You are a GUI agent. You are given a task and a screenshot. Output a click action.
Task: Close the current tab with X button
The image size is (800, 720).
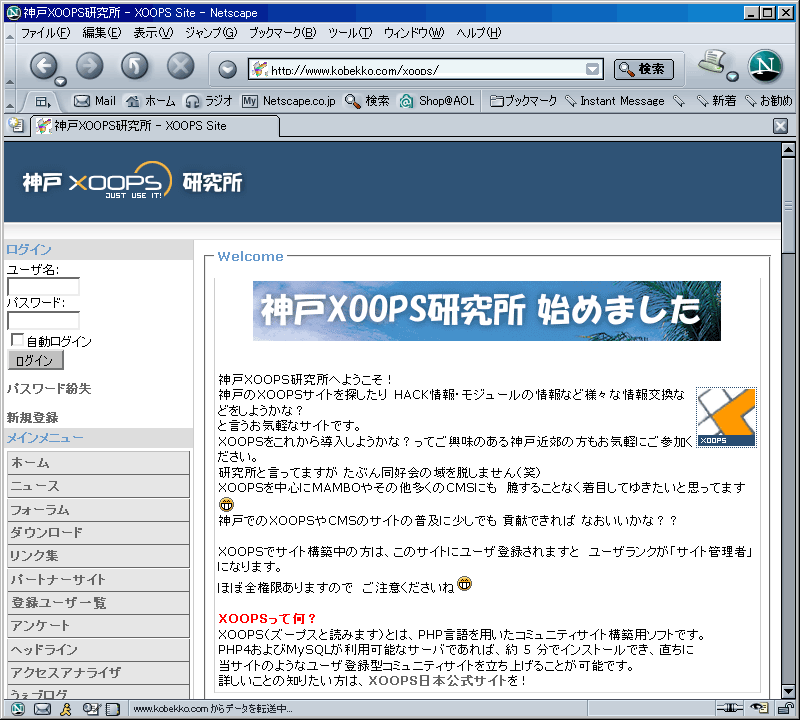780,126
